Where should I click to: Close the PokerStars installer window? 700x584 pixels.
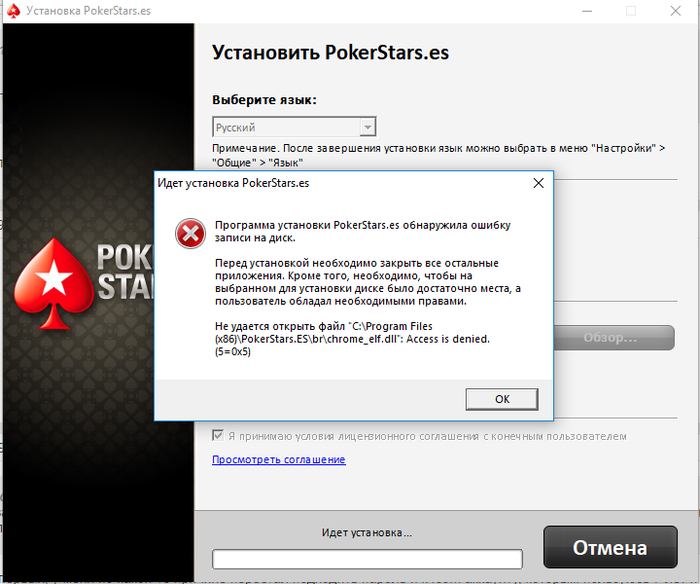(x=675, y=11)
